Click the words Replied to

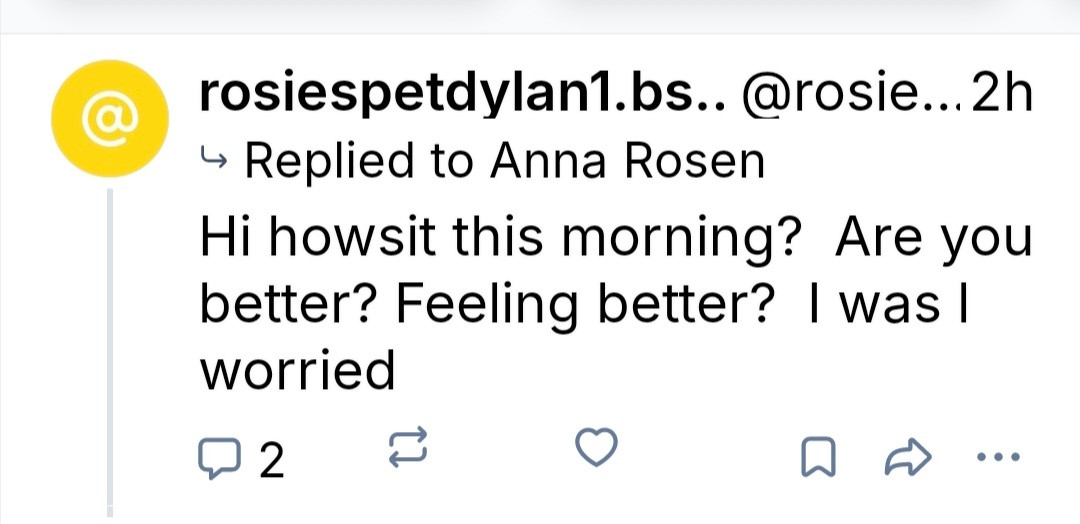tap(361, 160)
